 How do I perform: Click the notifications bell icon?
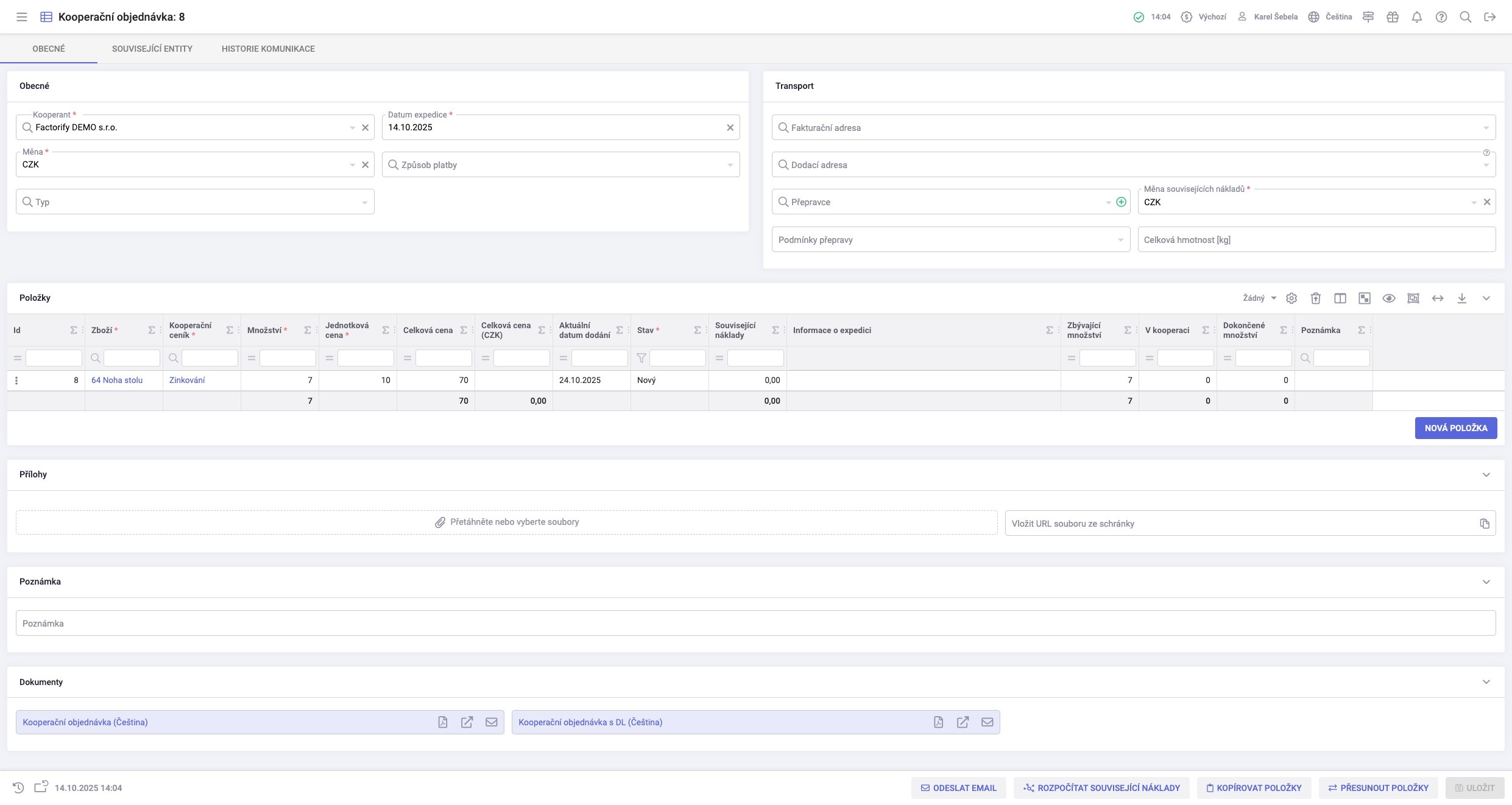click(1416, 17)
